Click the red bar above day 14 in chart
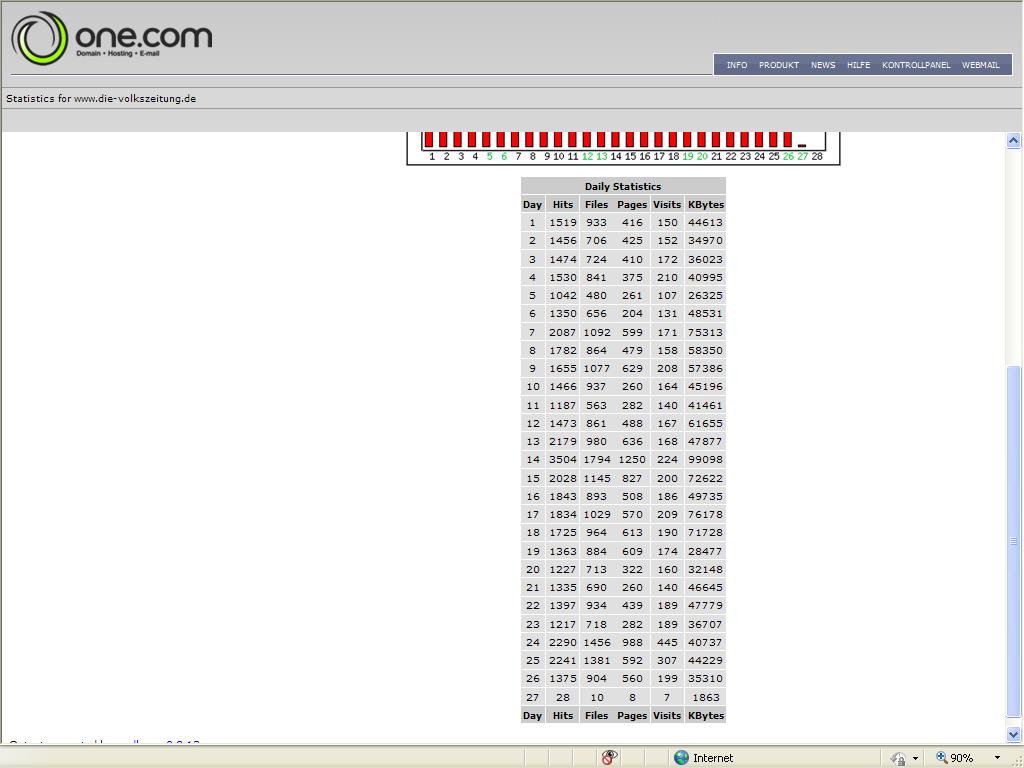Image resolution: width=1024 pixels, height=768 pixels. [x=615, y=139]
